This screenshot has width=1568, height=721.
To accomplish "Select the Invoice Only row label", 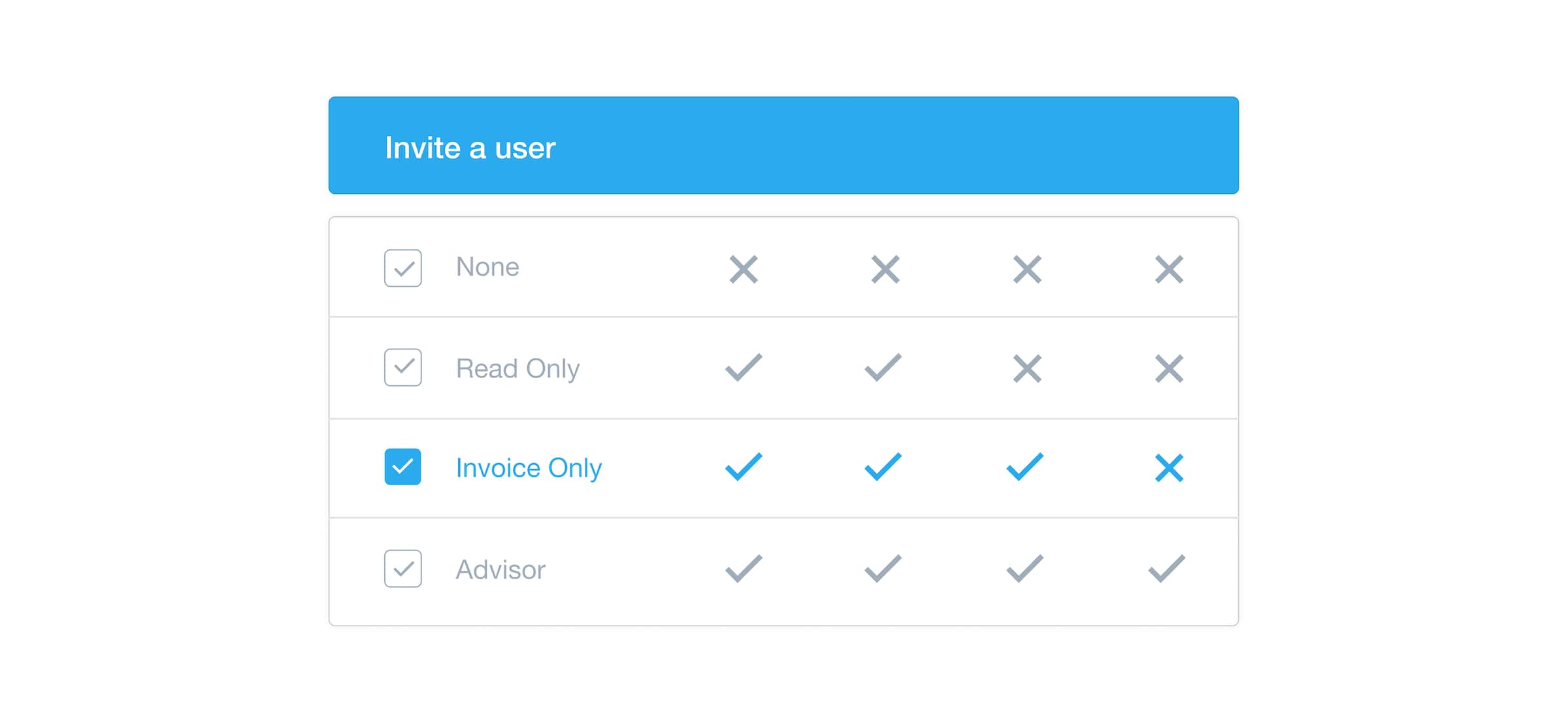I will click(529, 468).
